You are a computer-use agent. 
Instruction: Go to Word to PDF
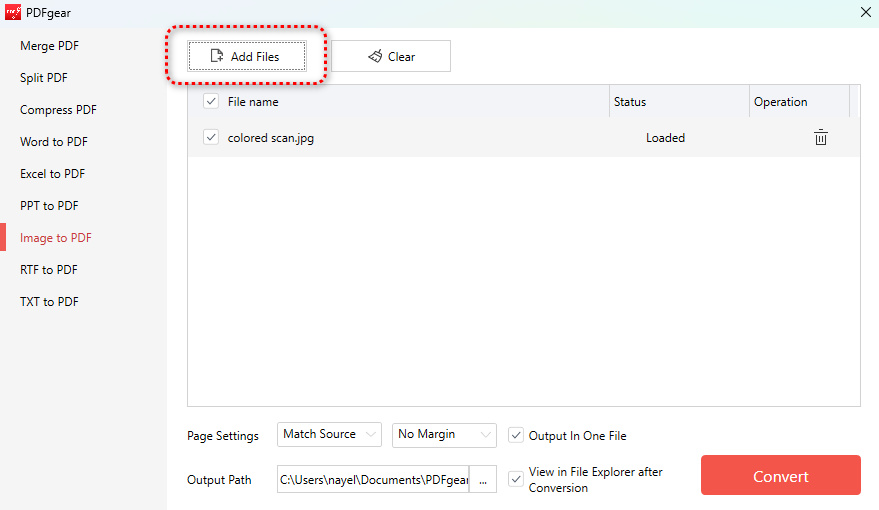pos(54,142)
